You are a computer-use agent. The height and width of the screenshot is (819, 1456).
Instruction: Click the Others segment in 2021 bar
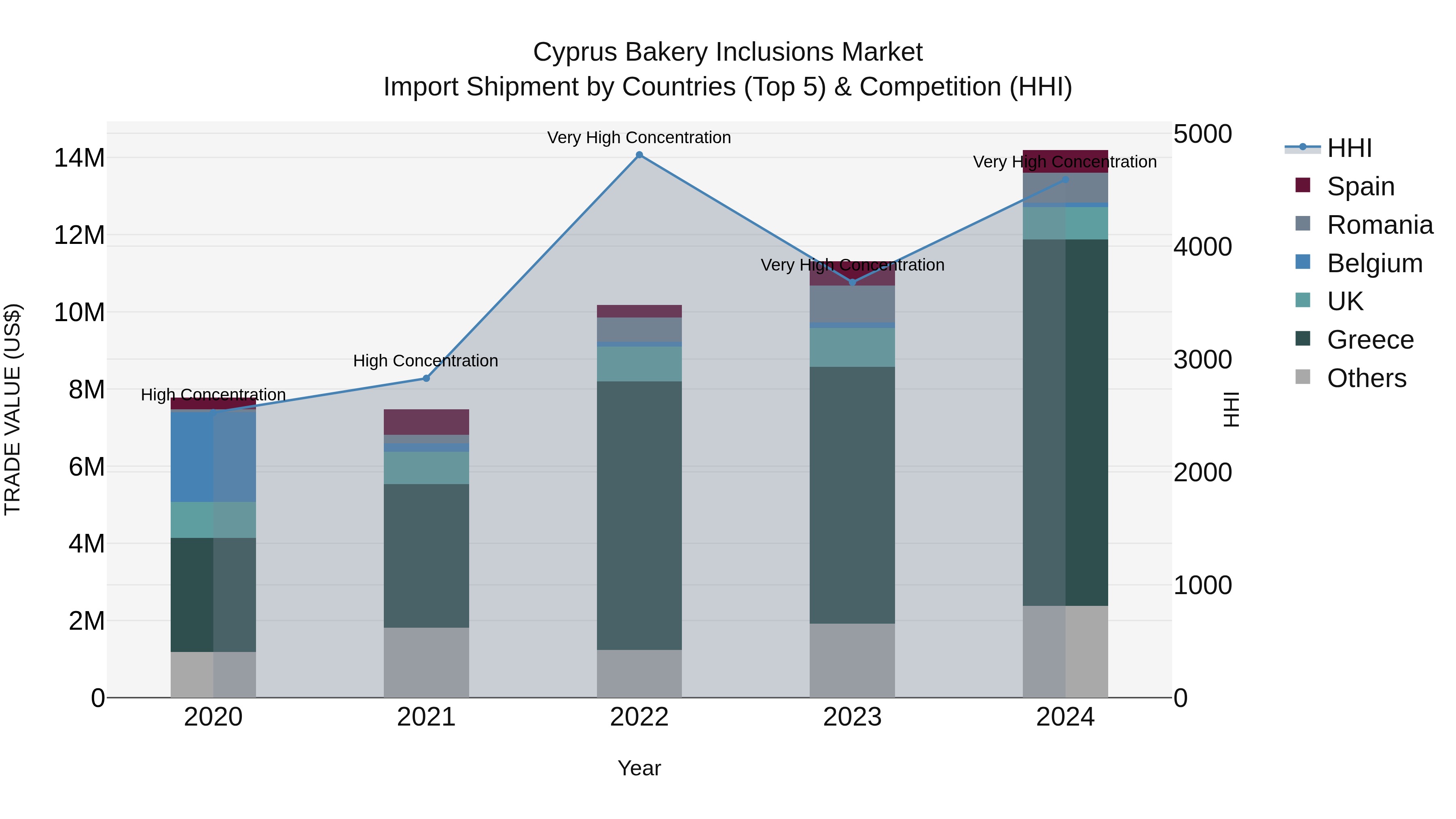point(426,662)
